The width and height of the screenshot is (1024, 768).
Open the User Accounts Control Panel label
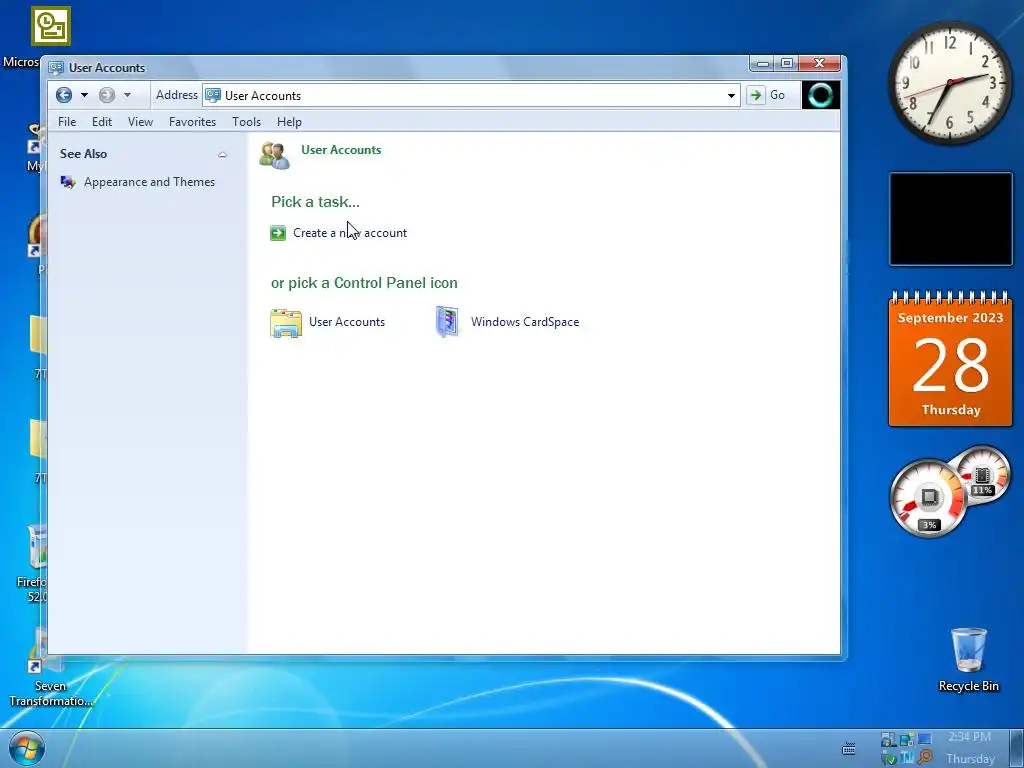click(x=347, y=322)
